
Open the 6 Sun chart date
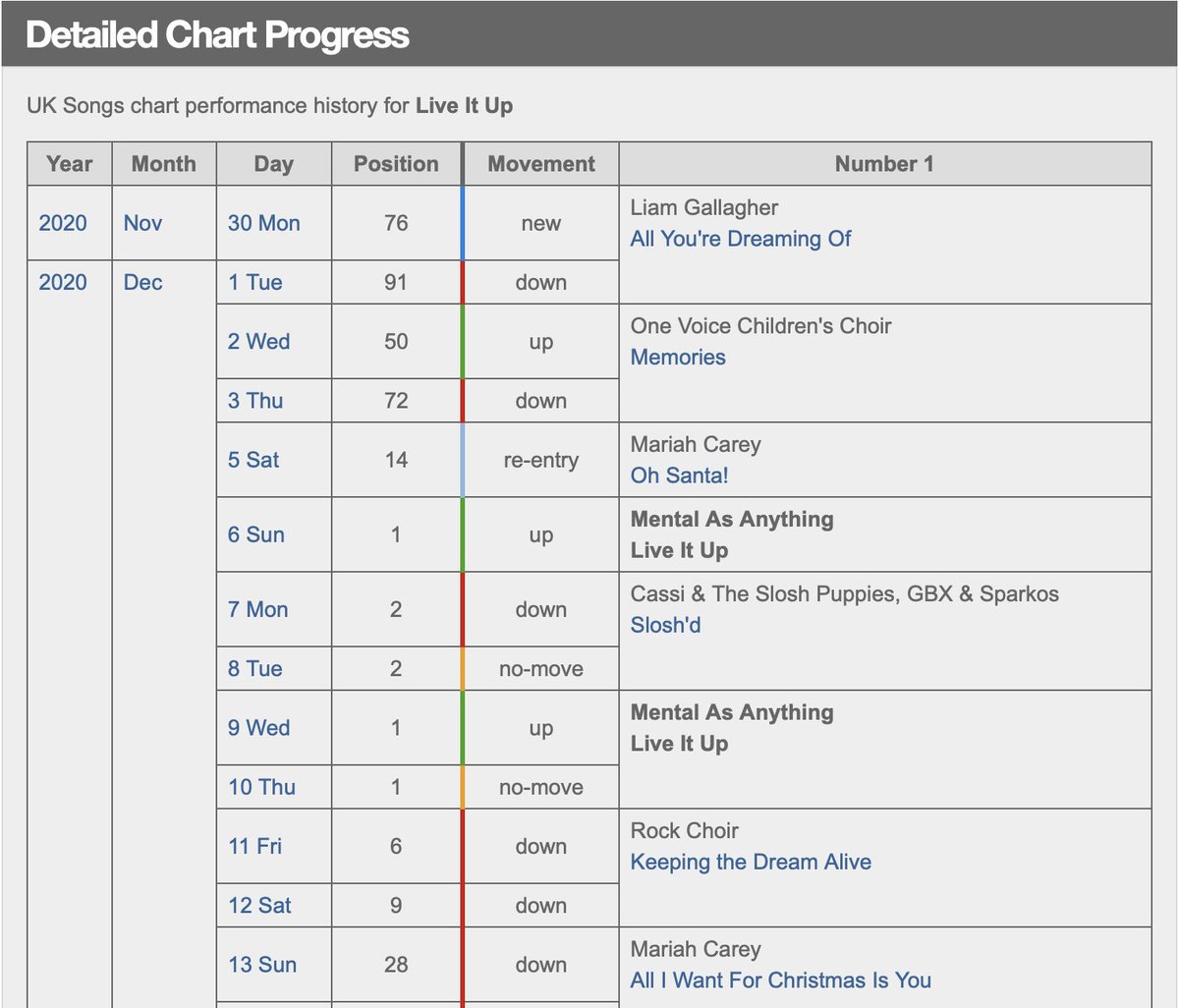coord(256,534)
